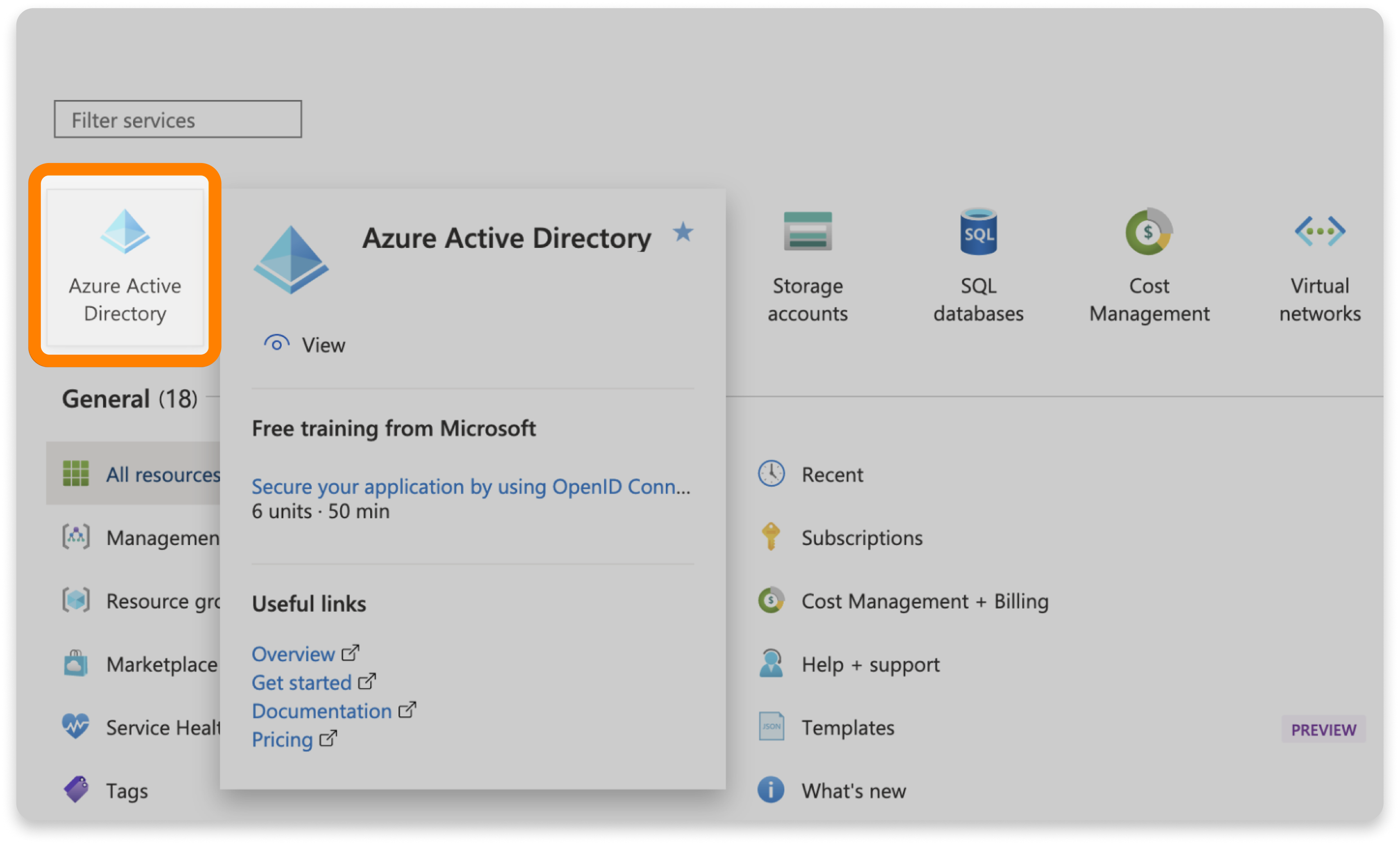Click the Cost Management + Billing icon
The width and height of the screenshot is (1400, 845).
[771, 600]
